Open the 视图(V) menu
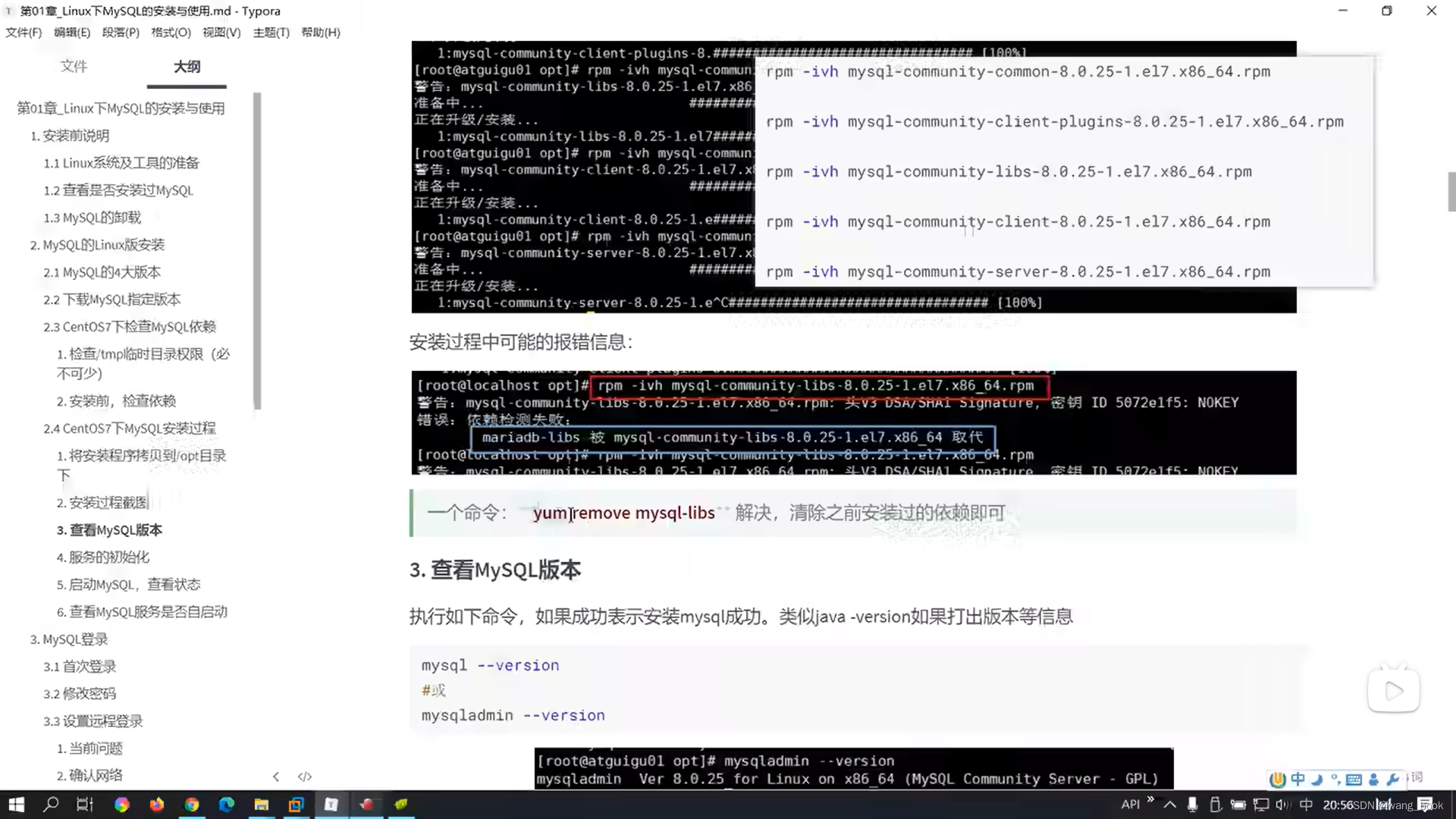Image resolution: width=1456 pixels, height=819 pixels. (221, 32)
